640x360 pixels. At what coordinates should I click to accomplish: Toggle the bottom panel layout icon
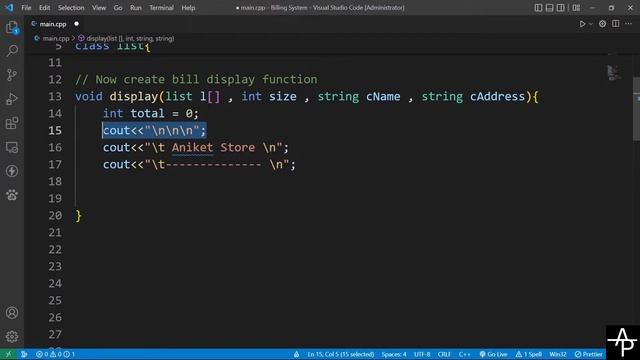point(549,8)
